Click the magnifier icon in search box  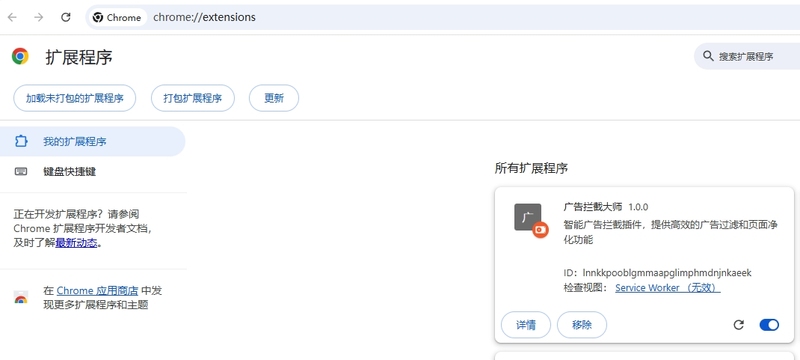click(x=708, y=56)
